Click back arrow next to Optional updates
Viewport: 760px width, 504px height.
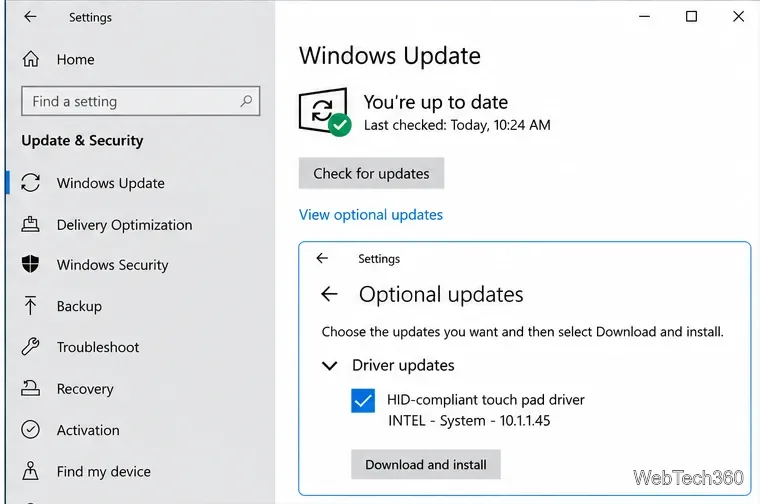(330, 294)
